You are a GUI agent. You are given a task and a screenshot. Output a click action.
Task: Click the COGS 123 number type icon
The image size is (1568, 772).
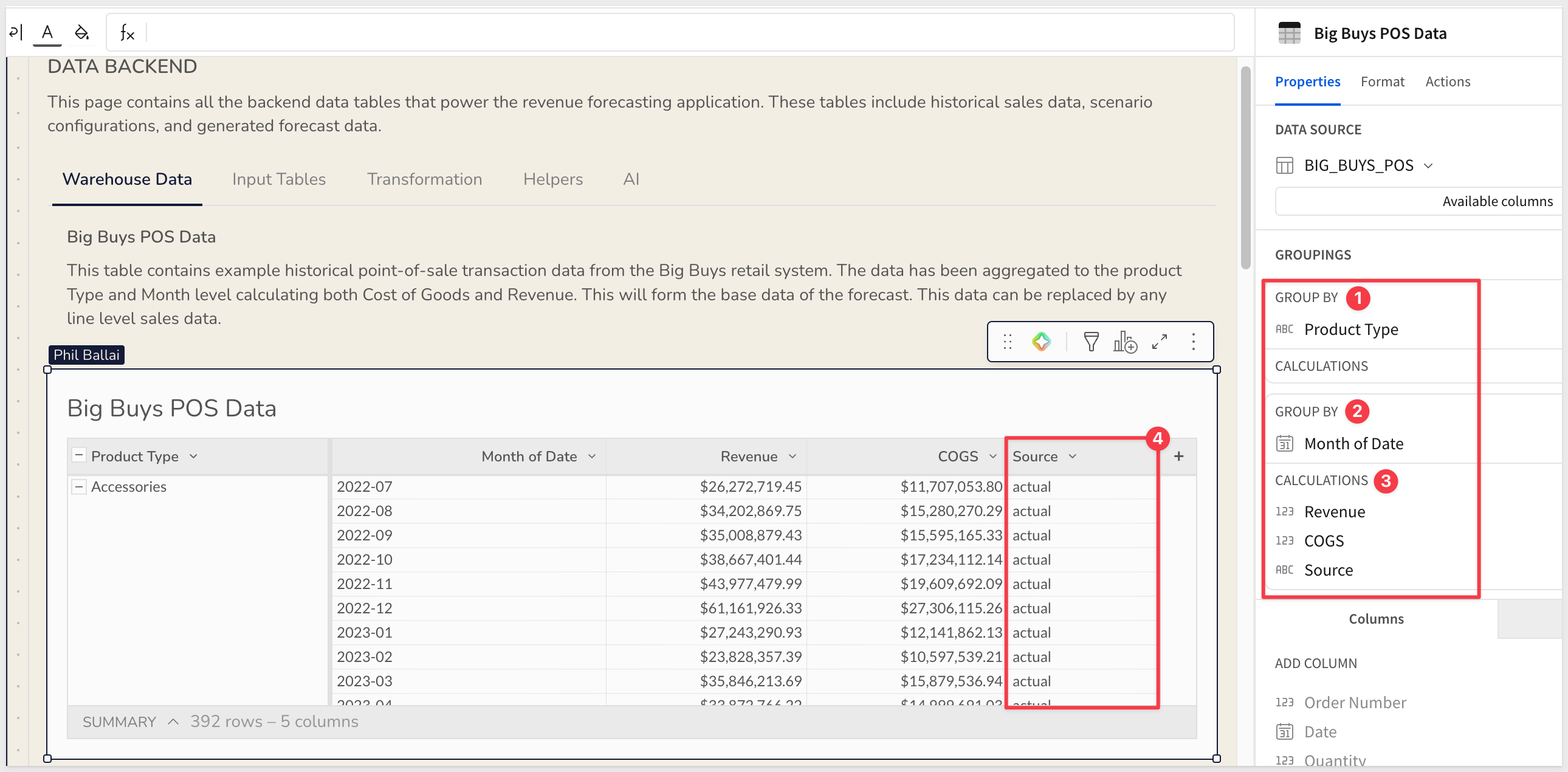click(1284, 541)
